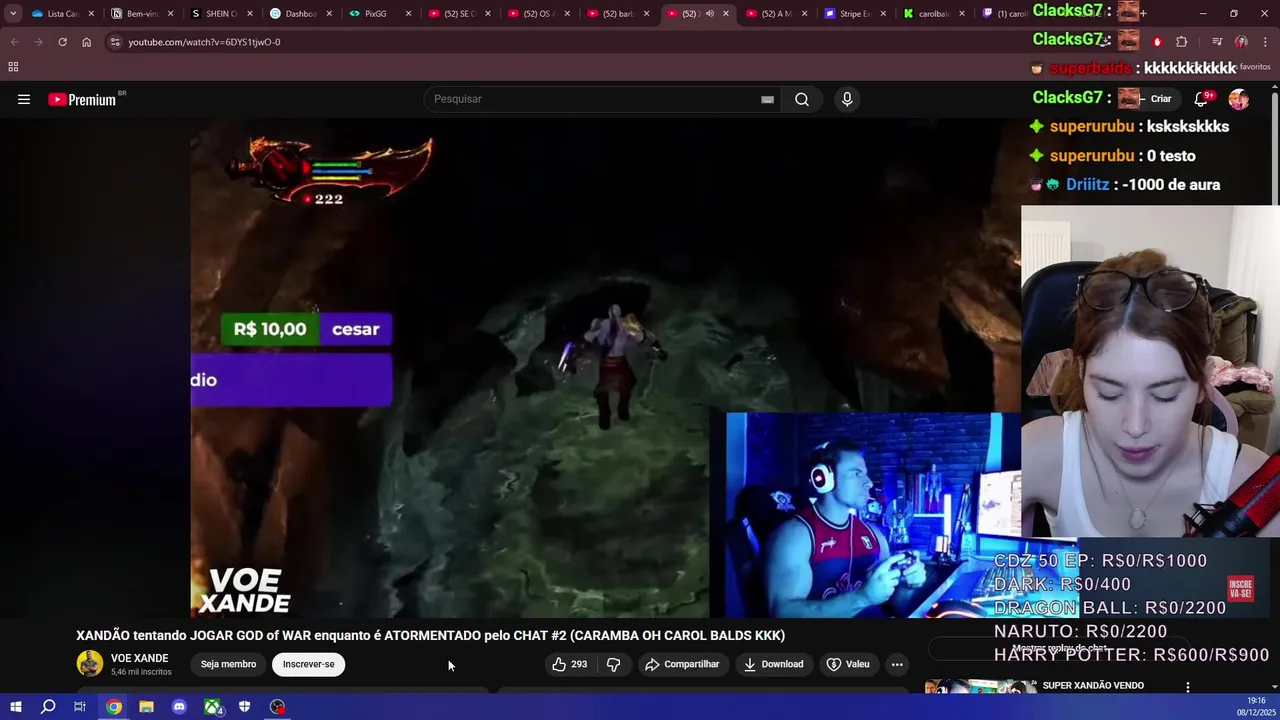
Task: Close the PixGG tab
Action: click(408, 14)
